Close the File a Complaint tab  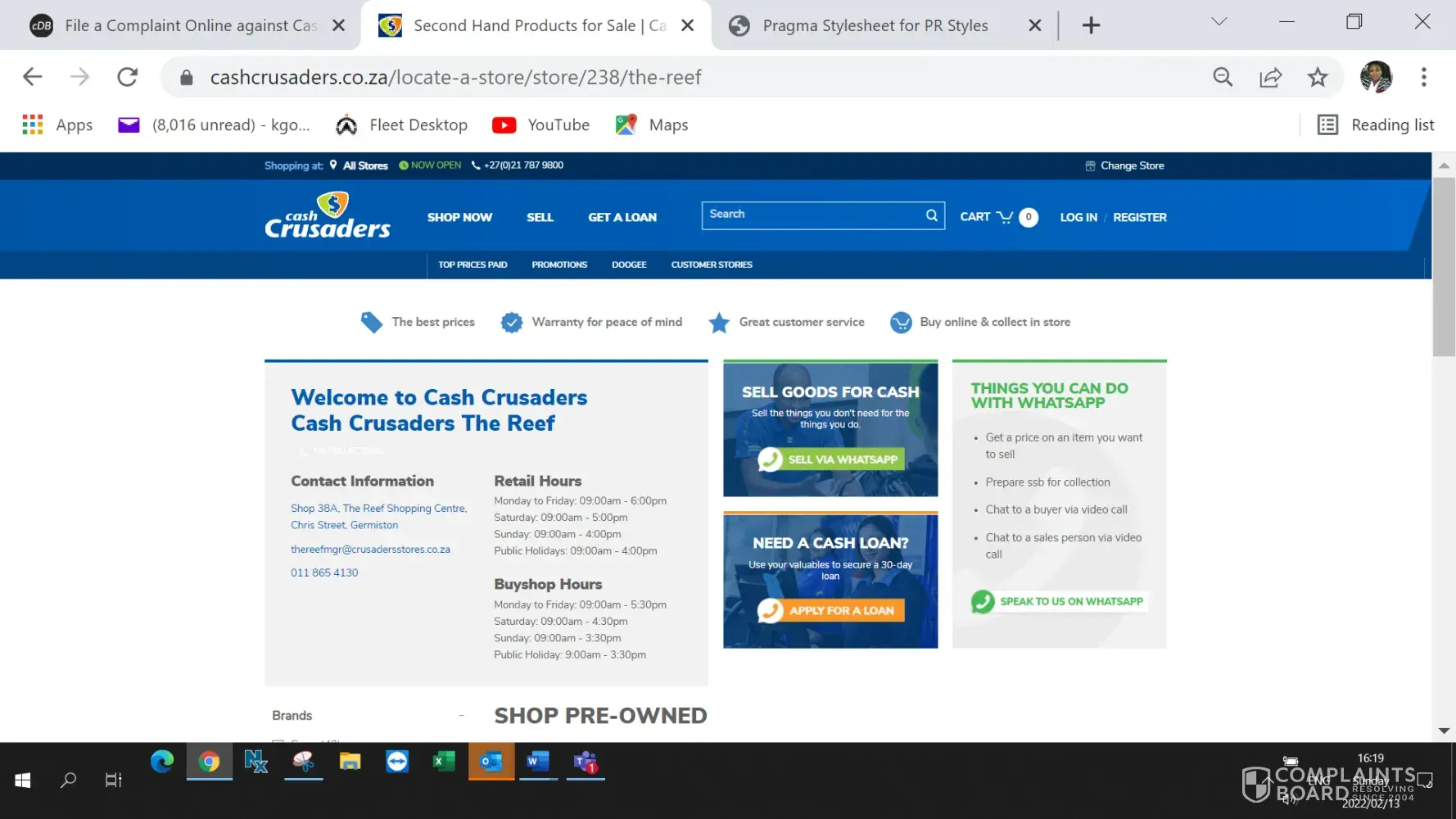pyautogui.click(x=338, y=25)
